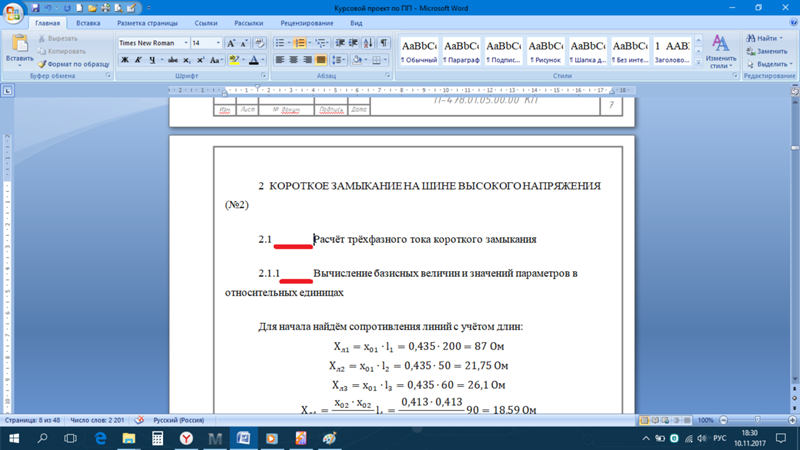Switch to the Рассылки tab
The image size is (800, 450).
click(248, 23)
